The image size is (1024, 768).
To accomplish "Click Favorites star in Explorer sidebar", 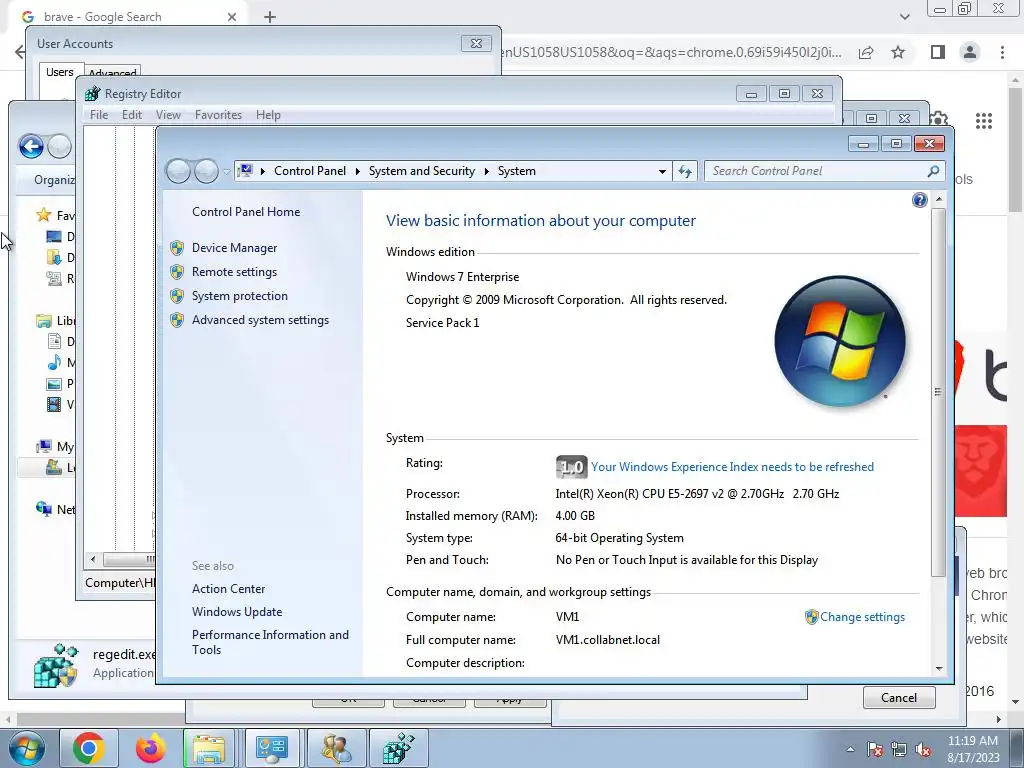I will point(44,215).
